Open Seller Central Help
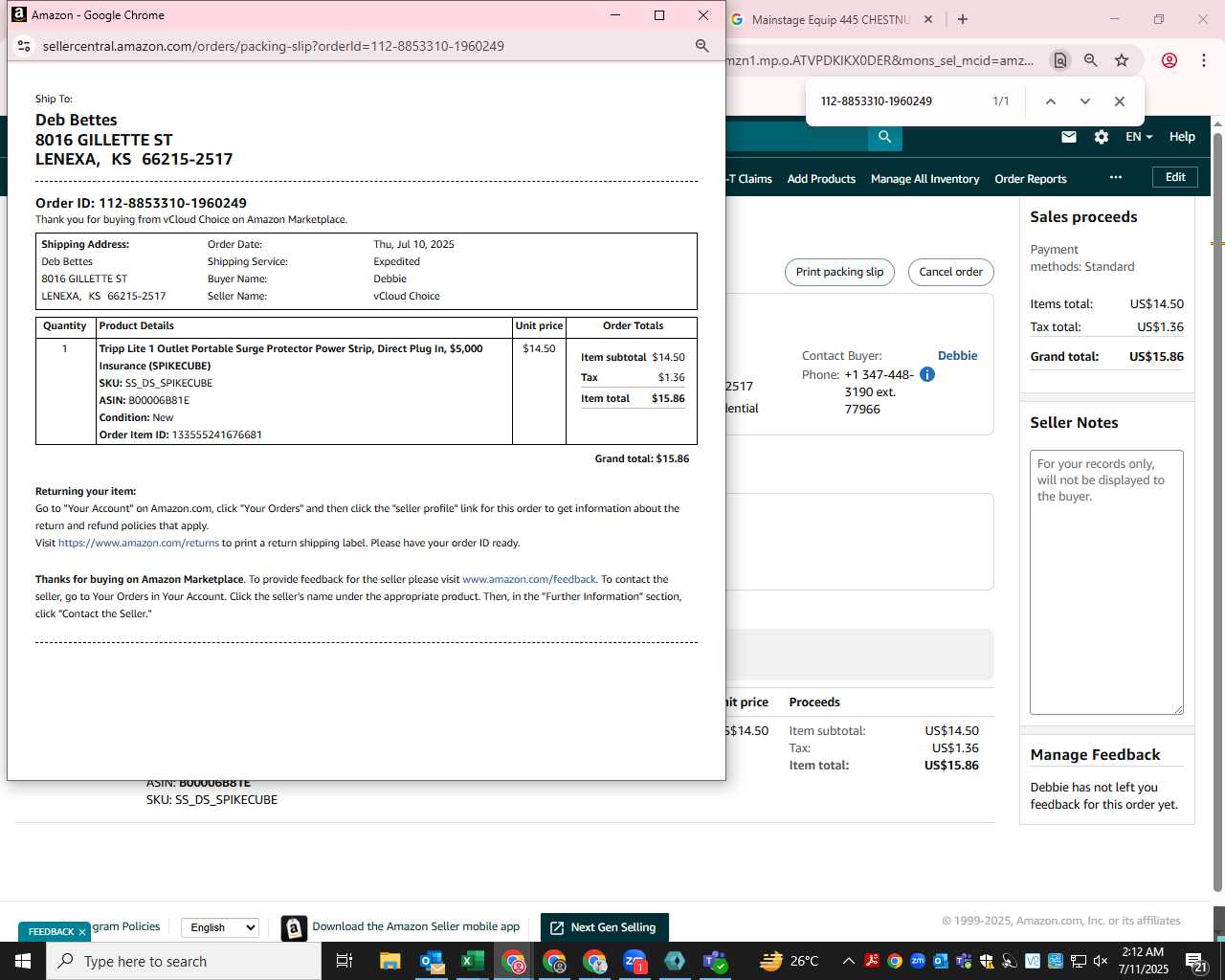The image size is (1225, 980). tap(1182, 137)
